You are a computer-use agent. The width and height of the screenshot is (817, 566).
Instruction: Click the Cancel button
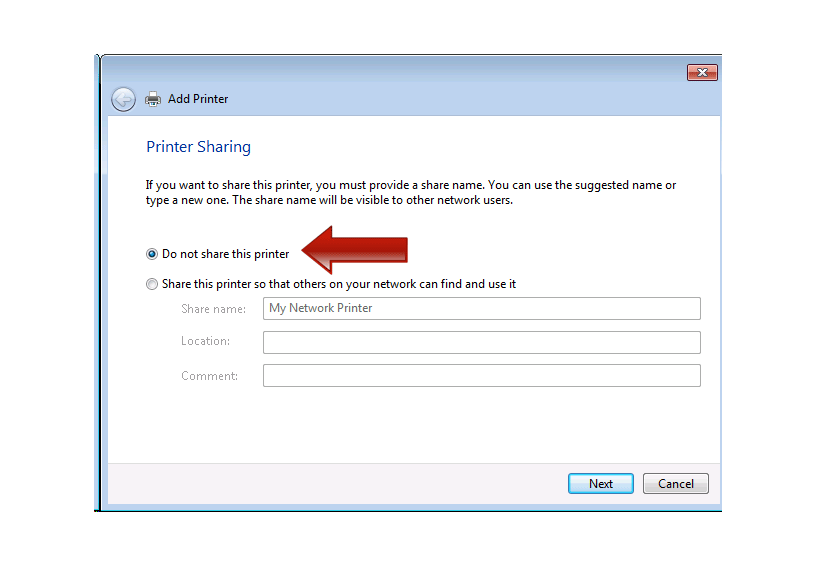coord(675,484)
